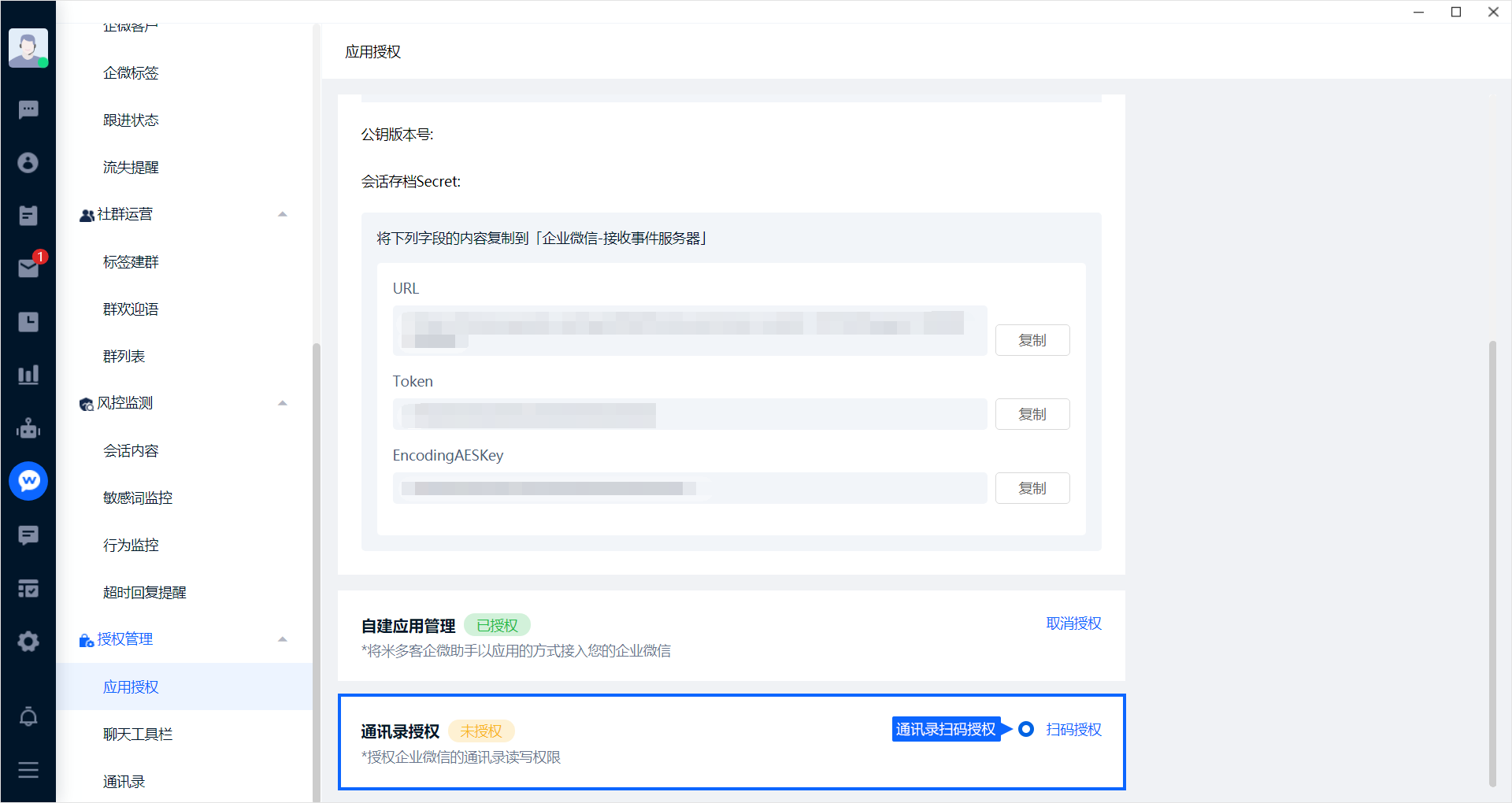Viewport: 1512px width, 803px height.
Task: Collapse the 授权管理 section
Action: click(x=282, y=639)
